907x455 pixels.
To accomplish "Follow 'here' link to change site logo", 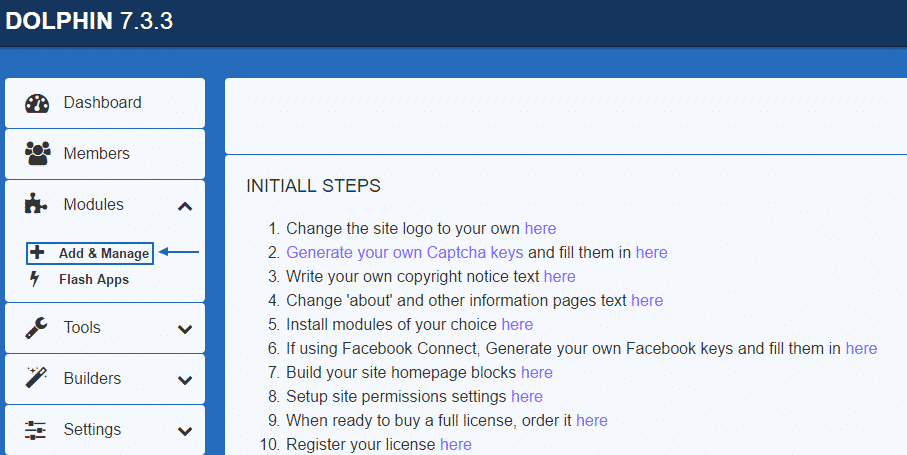I will tap(540, 228).
